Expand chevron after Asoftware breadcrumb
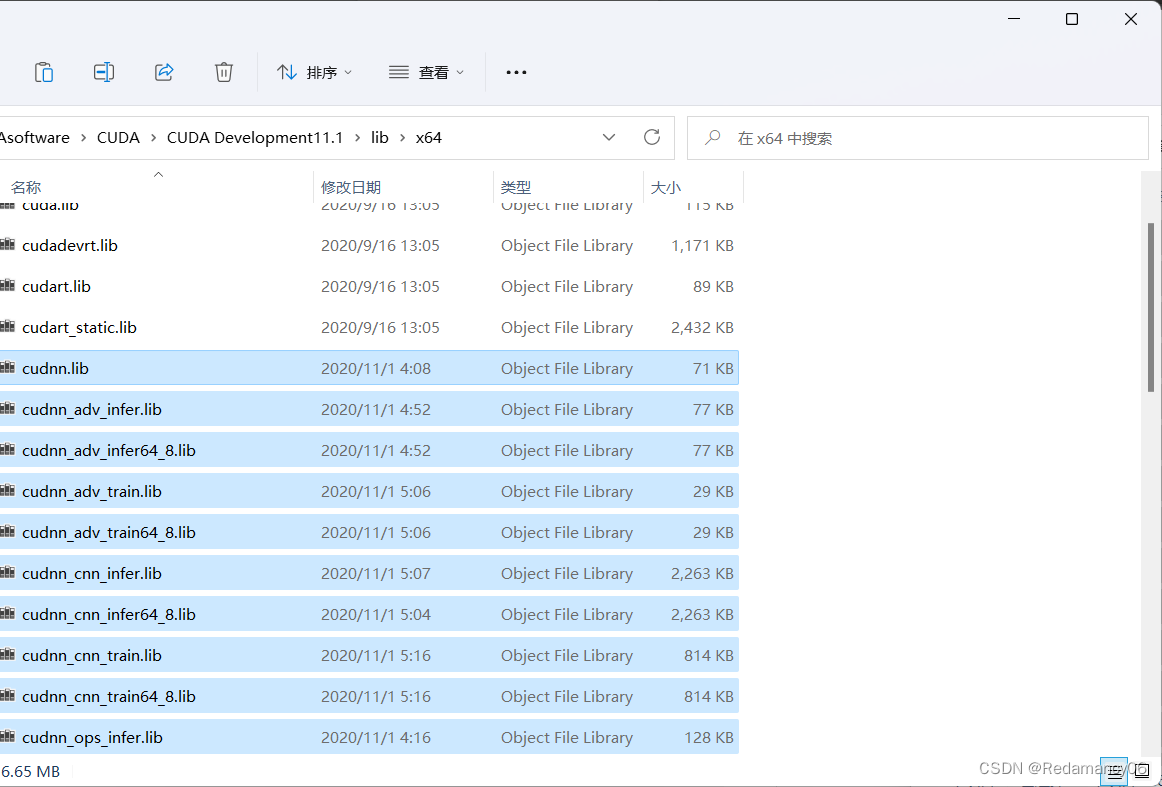Screen dimensions: 1162x787 83,138
